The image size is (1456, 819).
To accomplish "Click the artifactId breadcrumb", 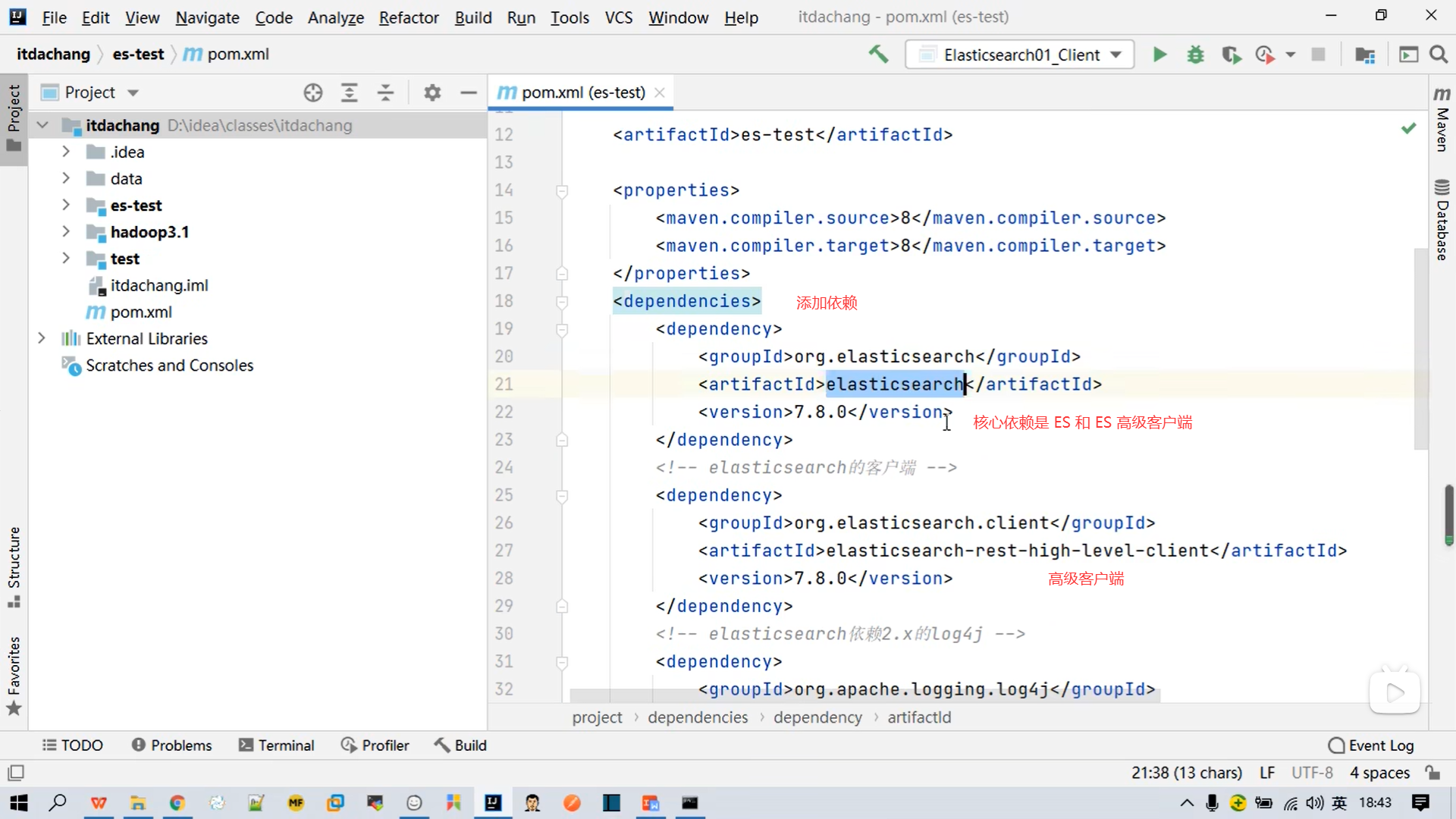I will (919, 717).
